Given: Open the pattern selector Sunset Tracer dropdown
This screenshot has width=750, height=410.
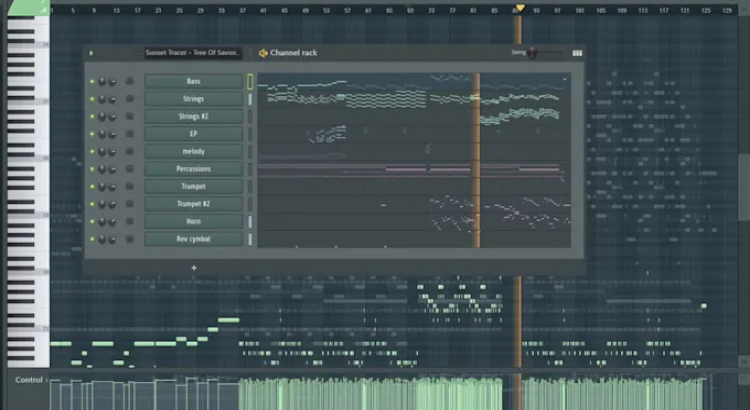Looking at the screenshot, I should tap(192, 53).
